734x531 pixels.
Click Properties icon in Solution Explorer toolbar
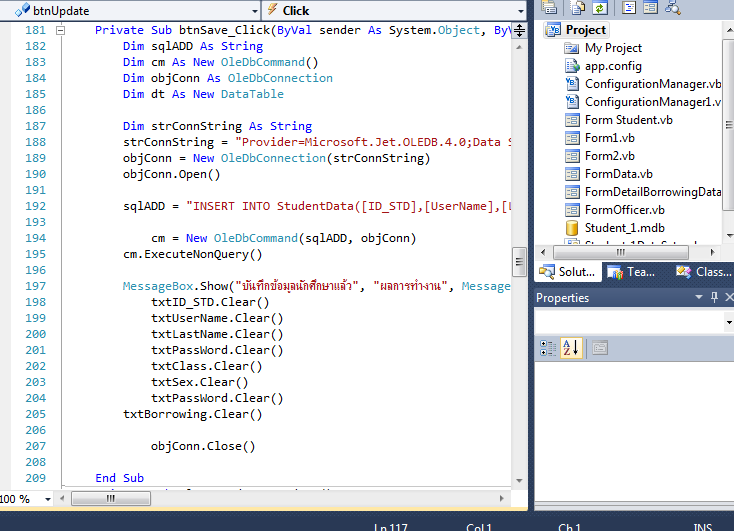(549, 7)
